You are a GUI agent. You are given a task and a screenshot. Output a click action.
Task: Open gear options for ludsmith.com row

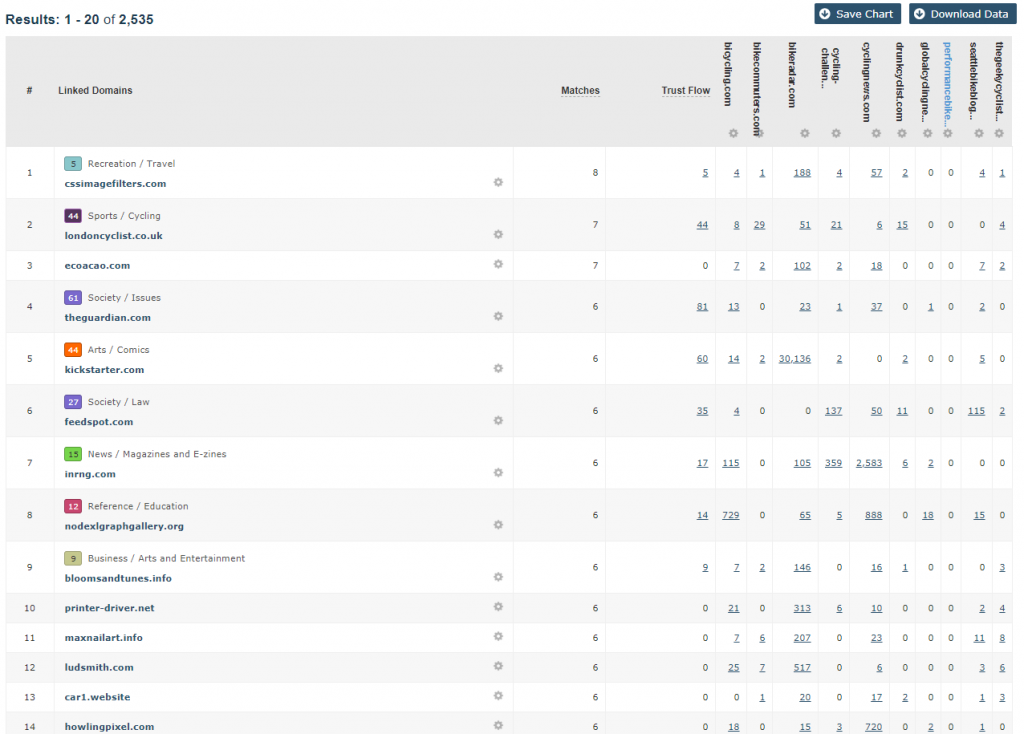pos(498,666)
